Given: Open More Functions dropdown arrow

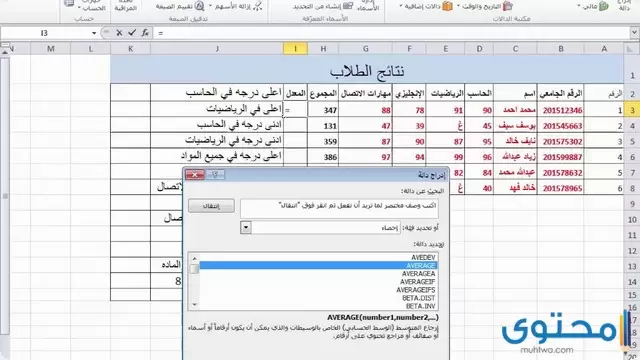Looking at the screenshot, I should click(x=401, y=6).
